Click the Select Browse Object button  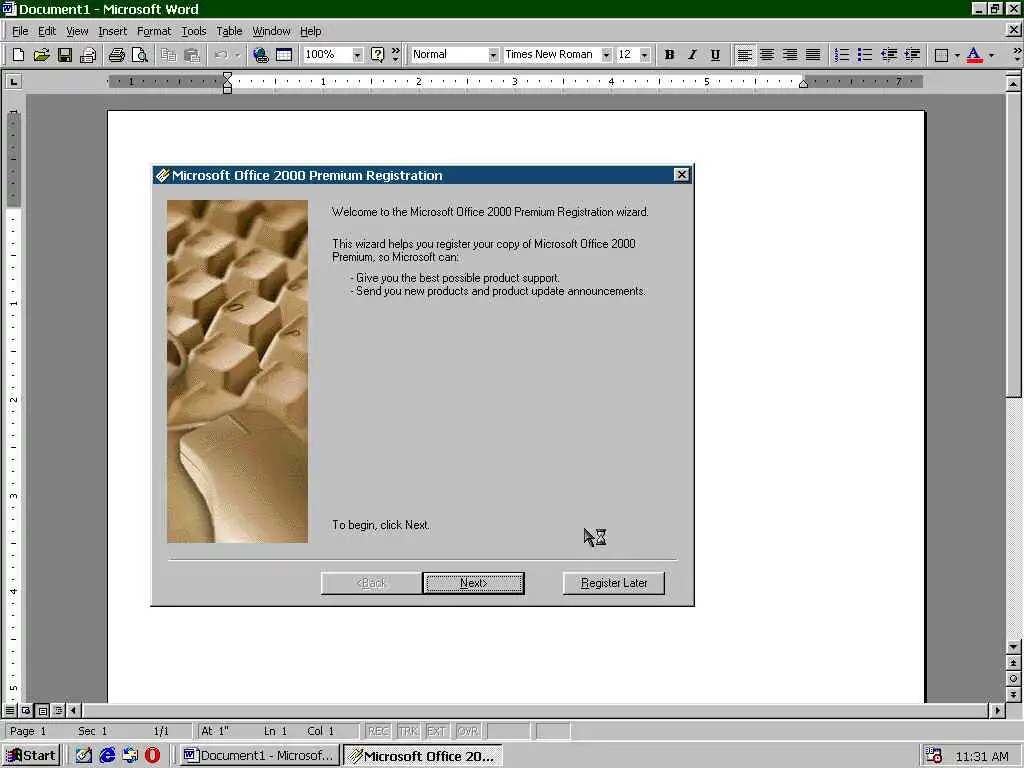pyautogui.click(x=1013, y=679)
